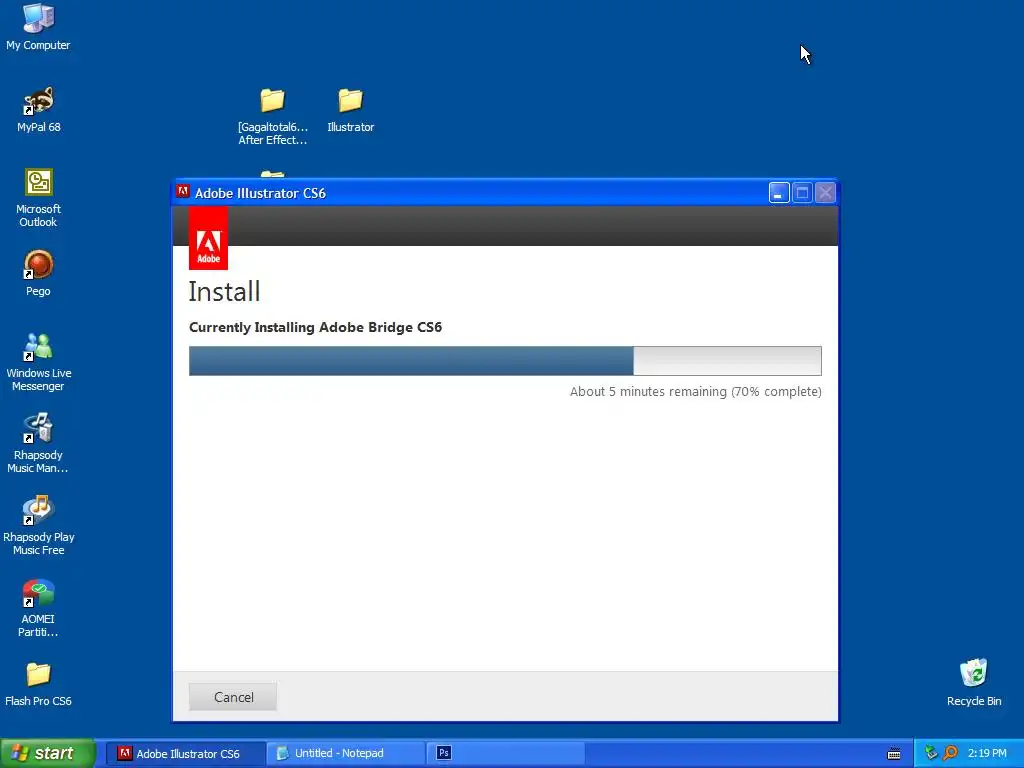Click the Install heading text

pos(224,291)
